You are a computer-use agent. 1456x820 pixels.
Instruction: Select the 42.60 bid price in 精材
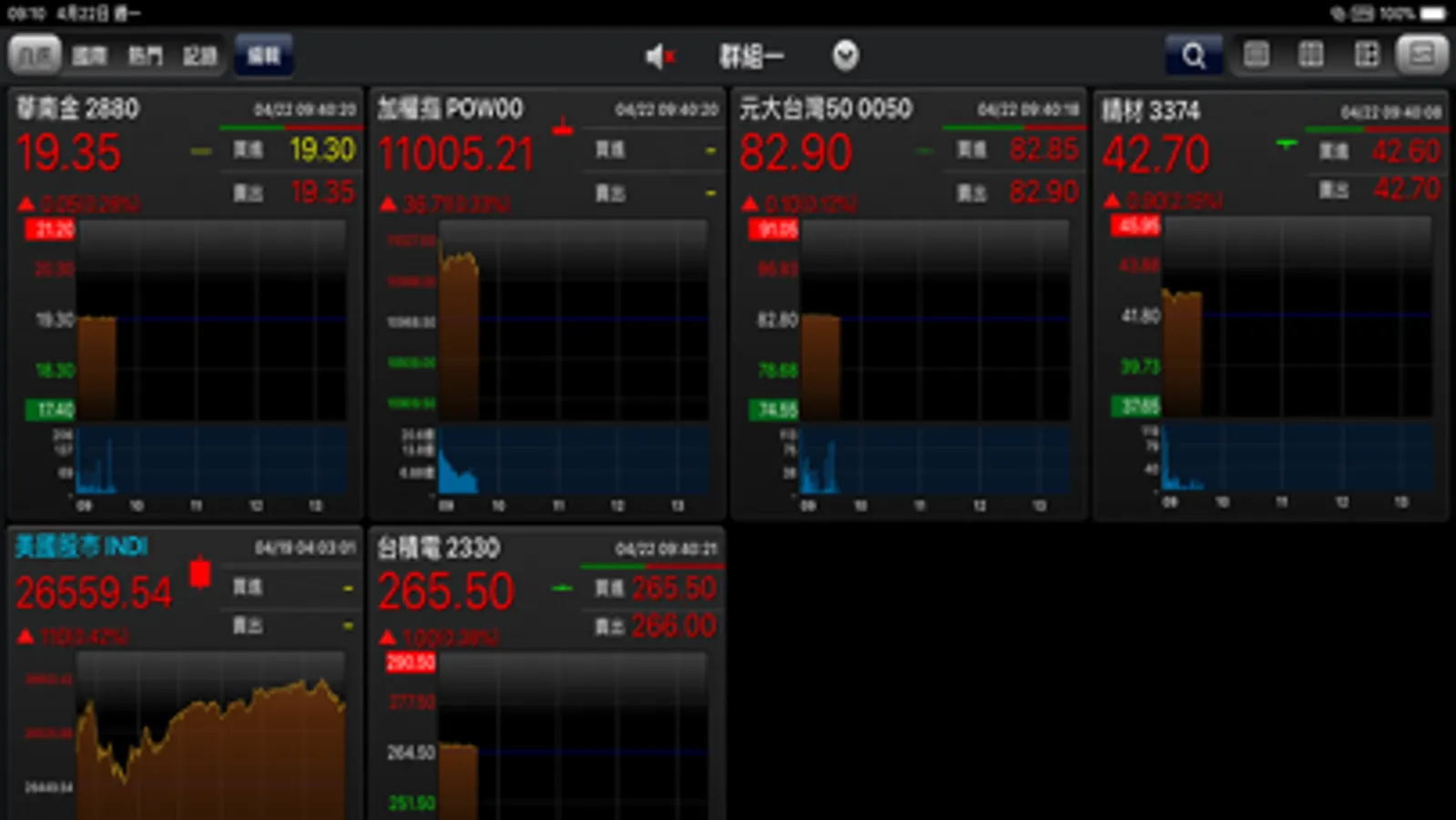point(1407,150)
